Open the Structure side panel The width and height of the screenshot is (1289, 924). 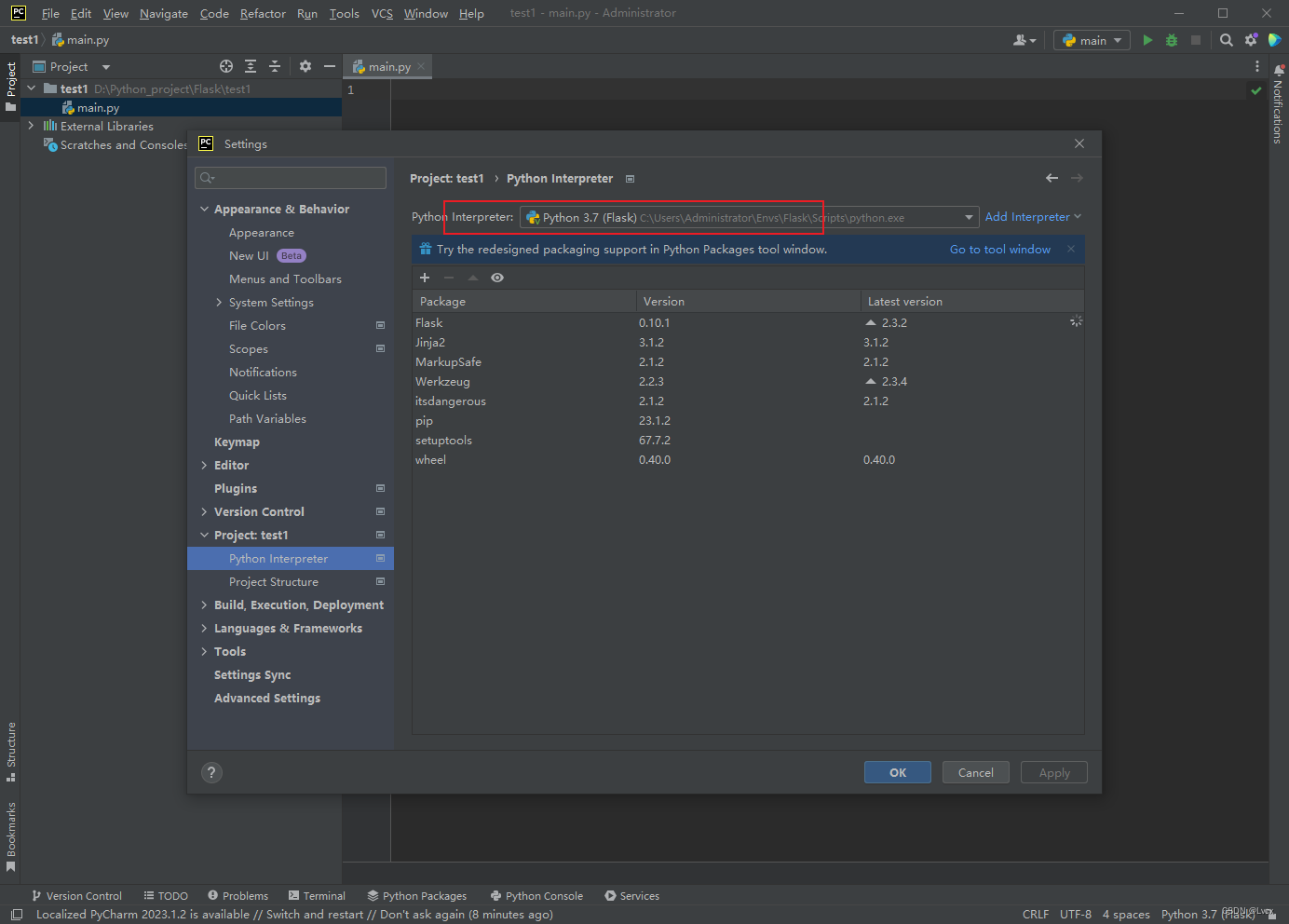coord(11,752)
